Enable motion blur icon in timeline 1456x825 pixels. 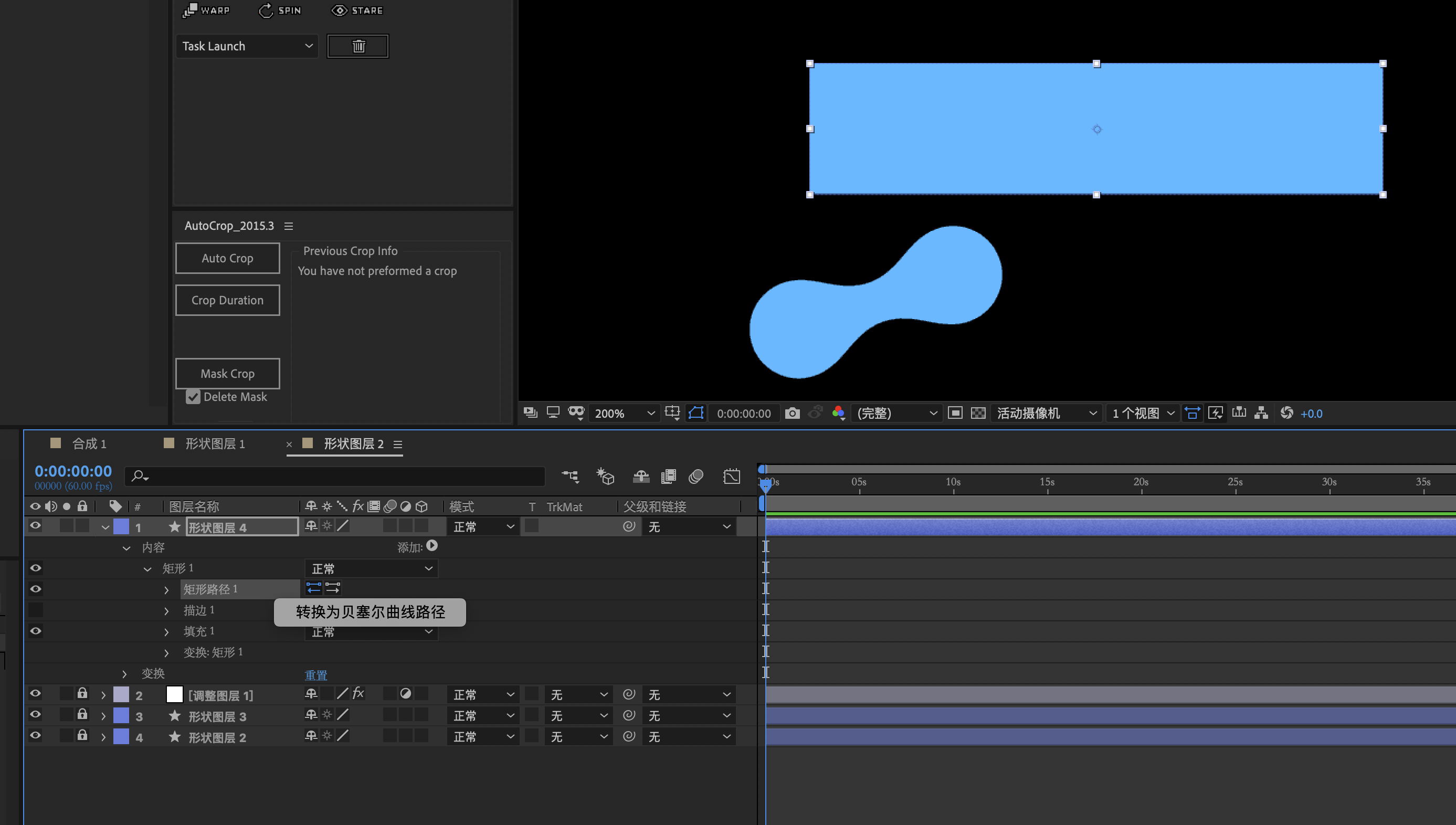(695, 477)
